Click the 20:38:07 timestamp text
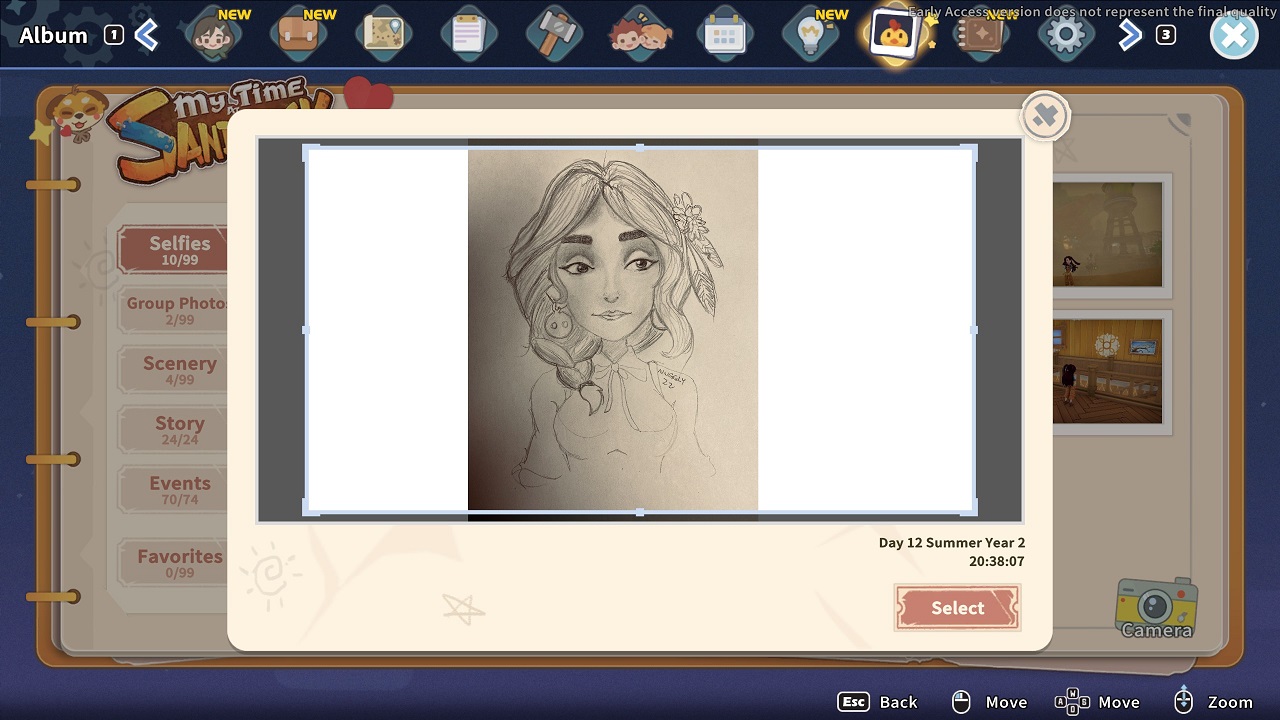1280x720 pixels. pyautogui.click(x=996, y=562)
